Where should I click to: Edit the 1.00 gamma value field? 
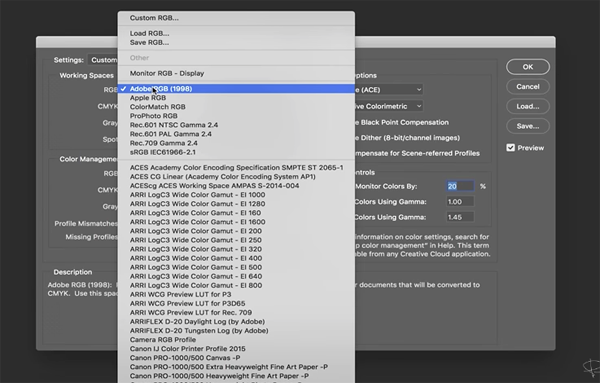click(460, 202)
